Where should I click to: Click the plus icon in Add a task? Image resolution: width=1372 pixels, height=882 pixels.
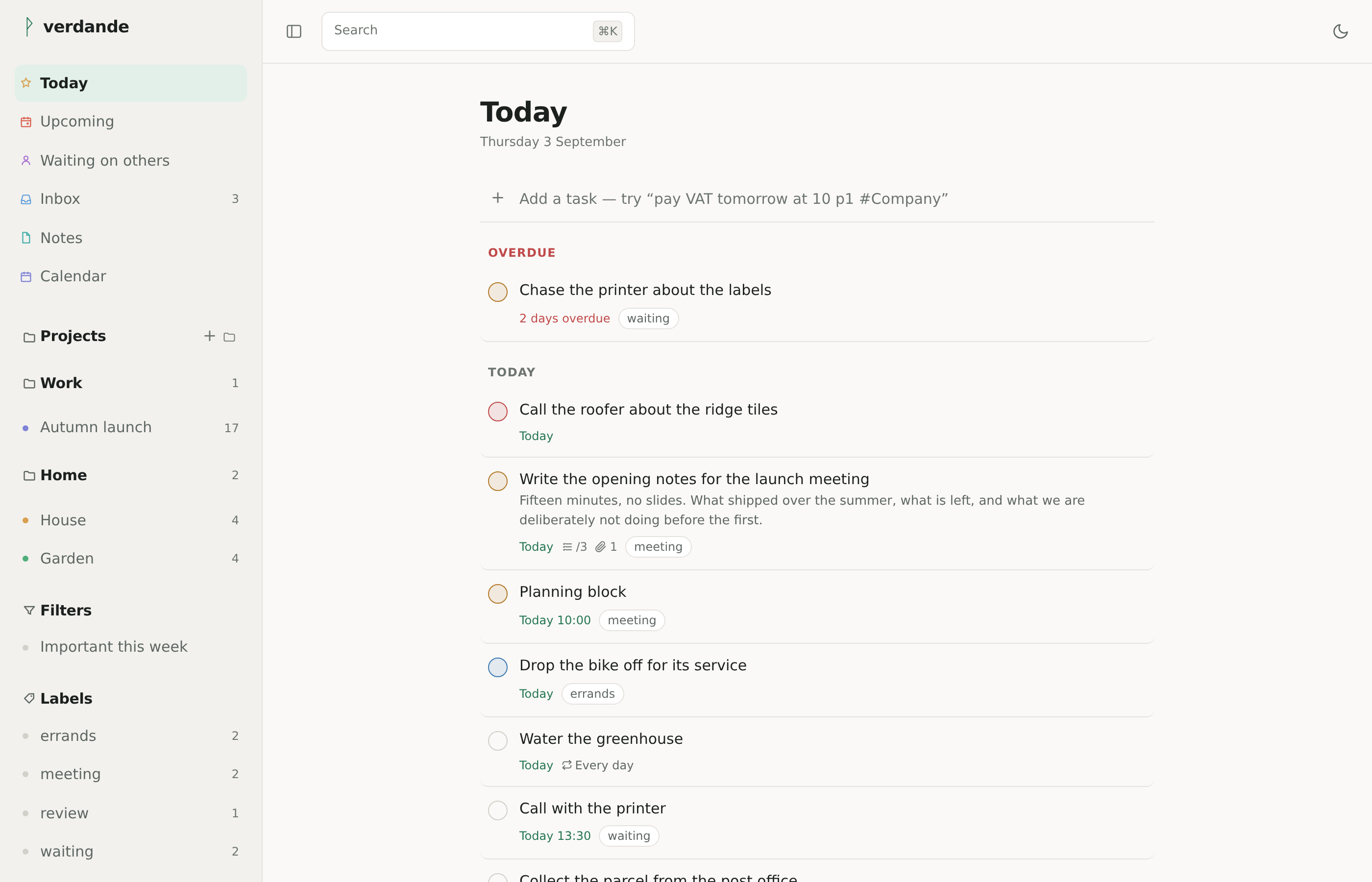[498, 198]
